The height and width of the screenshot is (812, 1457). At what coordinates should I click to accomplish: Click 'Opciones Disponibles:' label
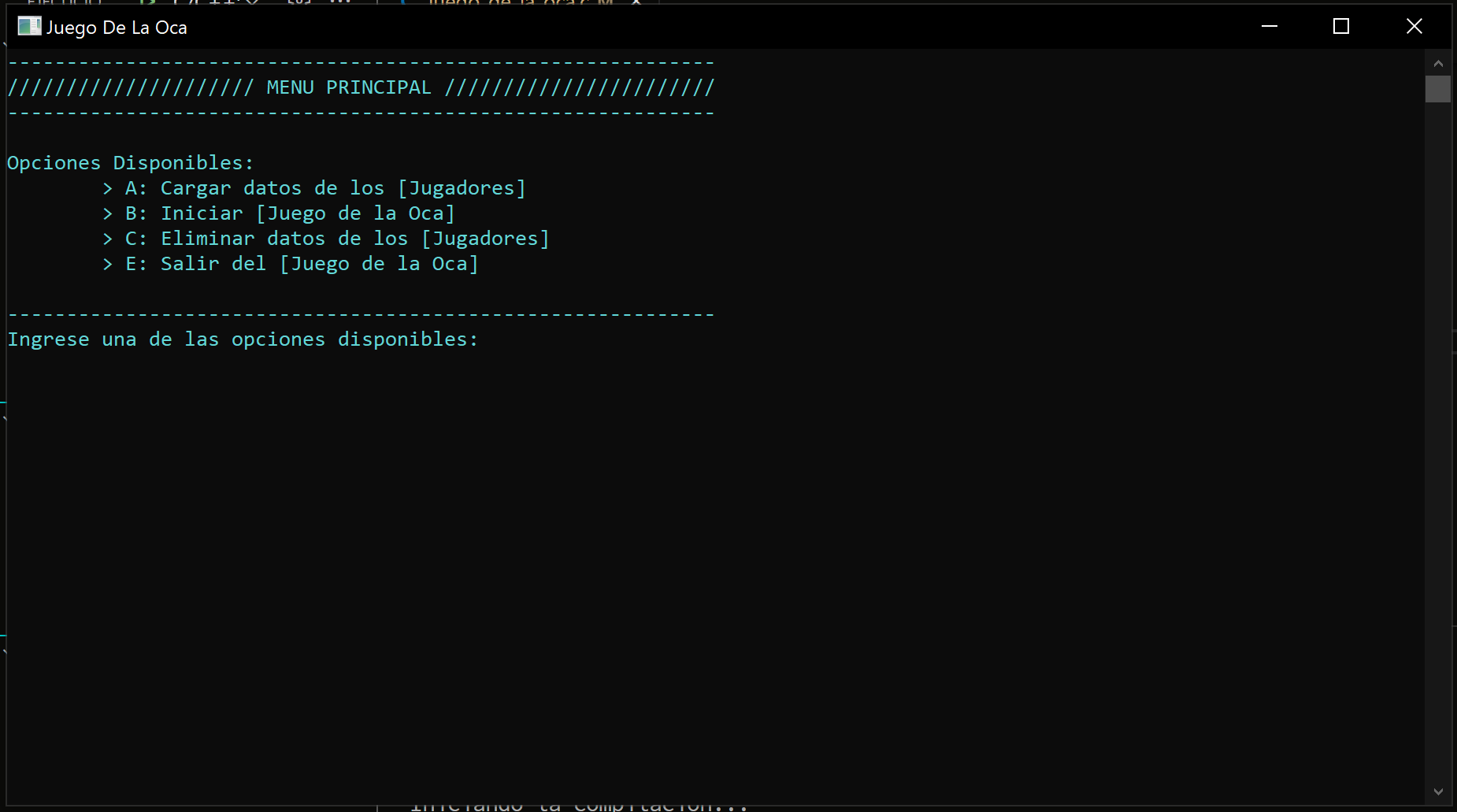pyautogui.click(x=130, y=163)
